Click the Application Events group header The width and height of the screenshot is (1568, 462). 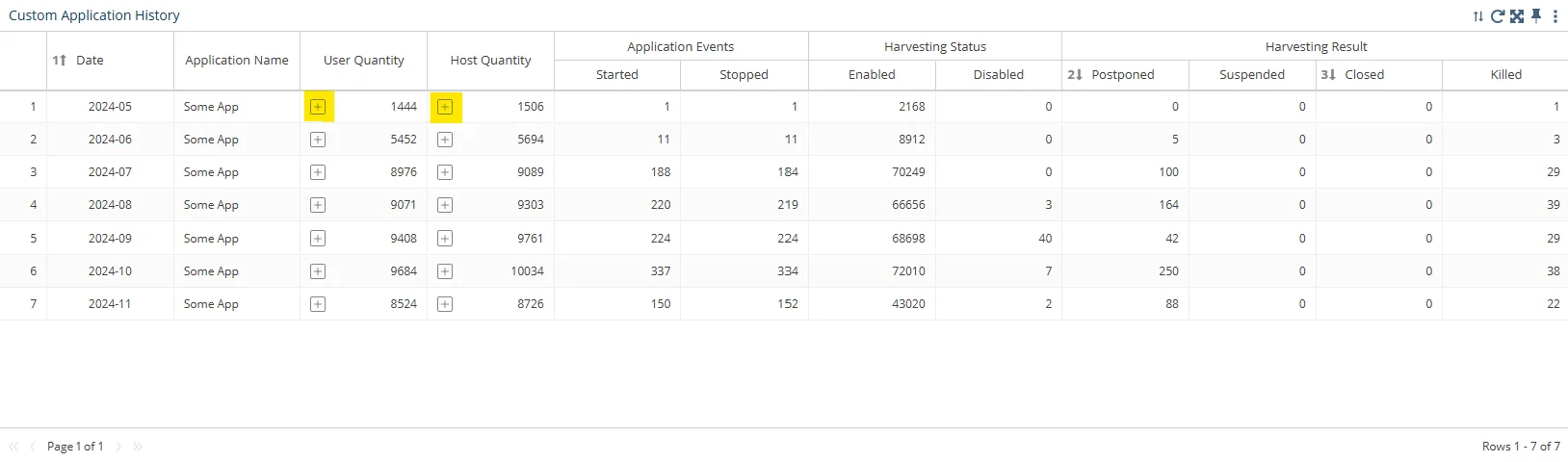(x=681, y=46)
